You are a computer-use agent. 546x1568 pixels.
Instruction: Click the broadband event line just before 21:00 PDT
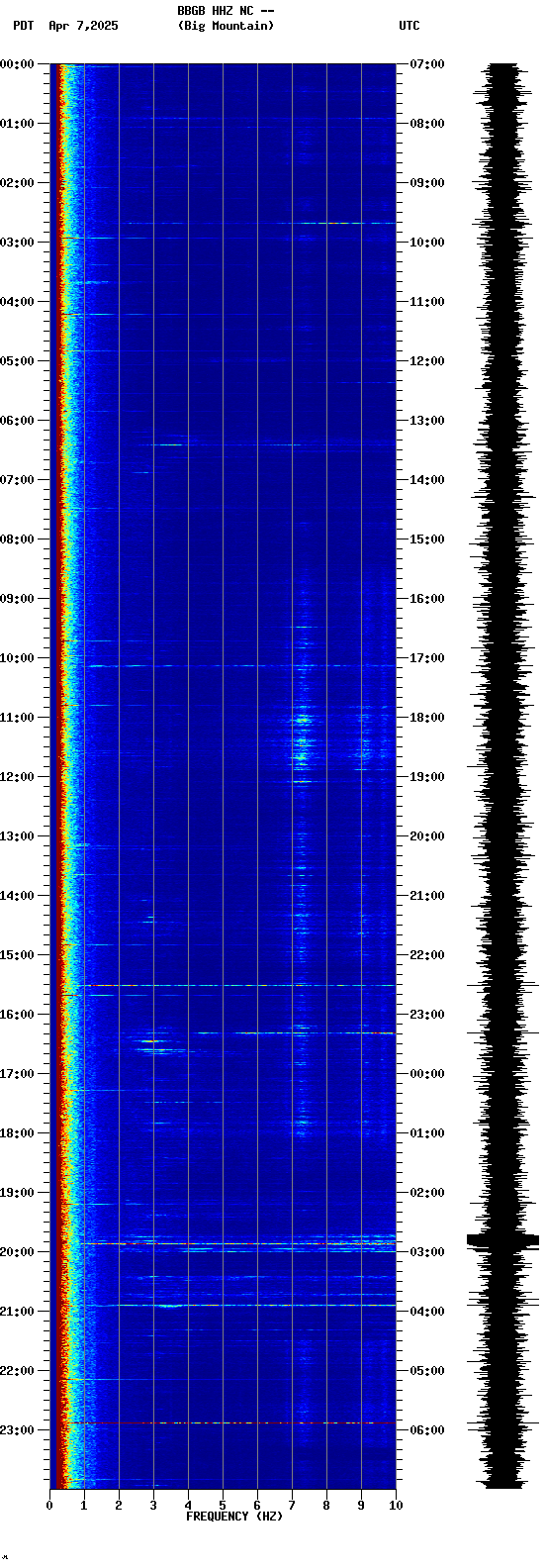pos(237,1305)
